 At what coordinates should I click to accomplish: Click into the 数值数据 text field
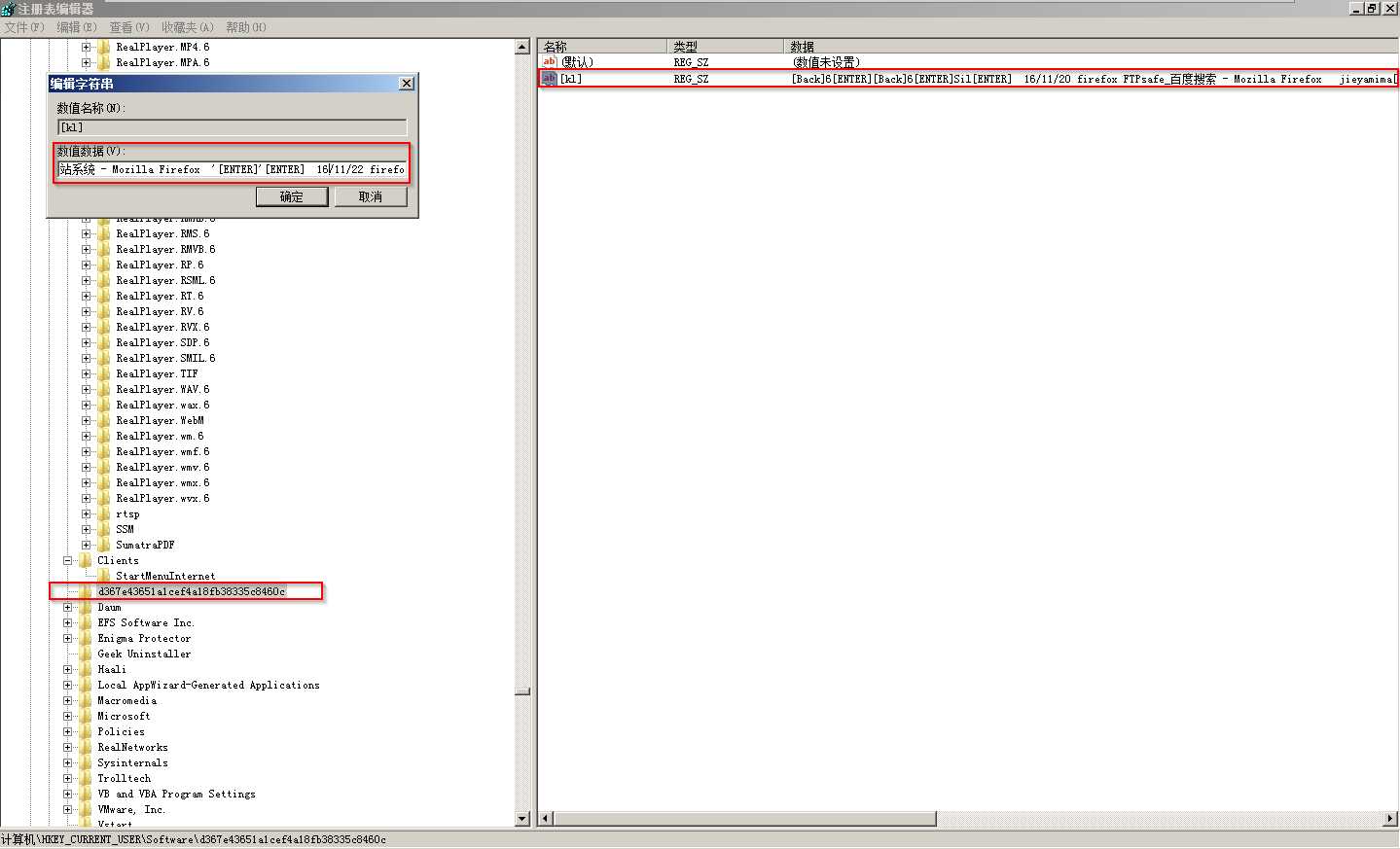click(x=232, y=169)
